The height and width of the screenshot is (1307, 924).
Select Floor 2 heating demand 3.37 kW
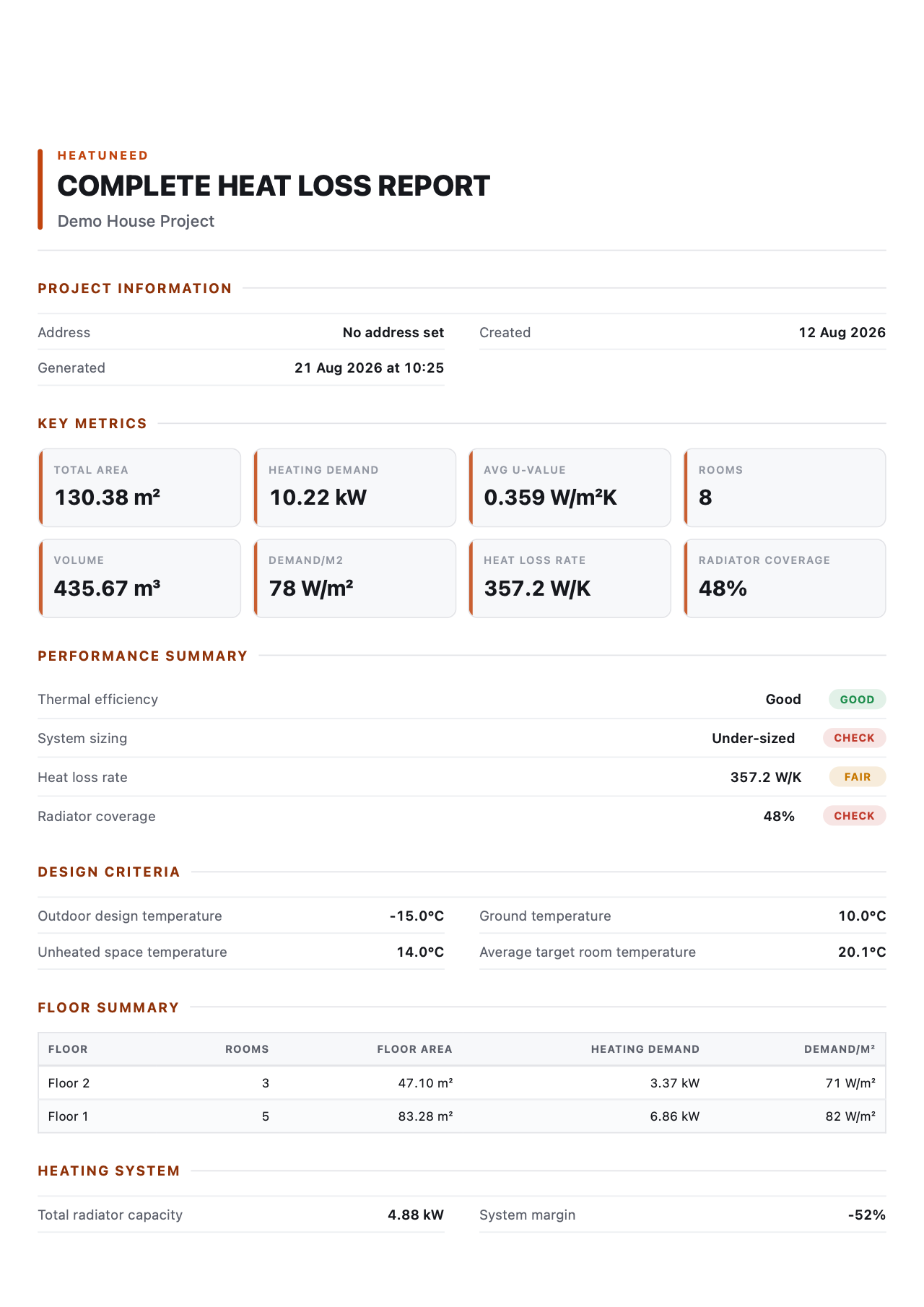(674, 1083)
